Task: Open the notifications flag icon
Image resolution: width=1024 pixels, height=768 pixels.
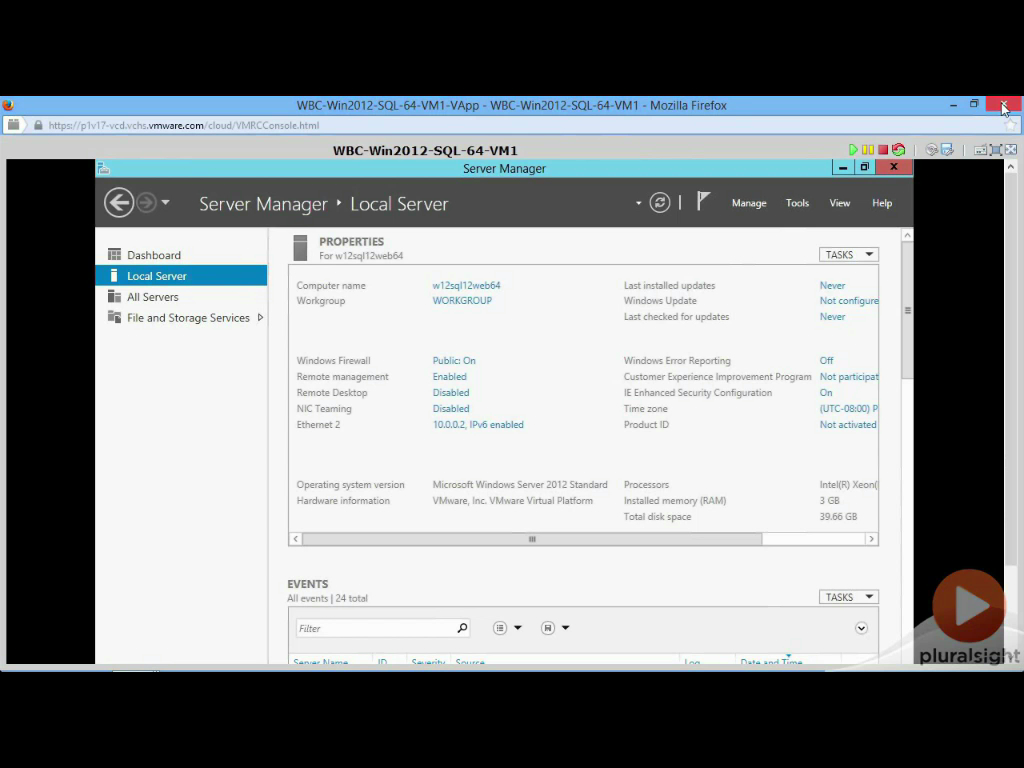Action: [703, 202]
